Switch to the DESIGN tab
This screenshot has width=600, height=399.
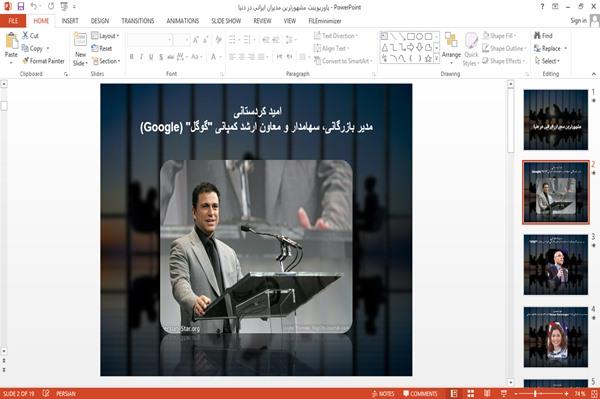coord(100,21)
